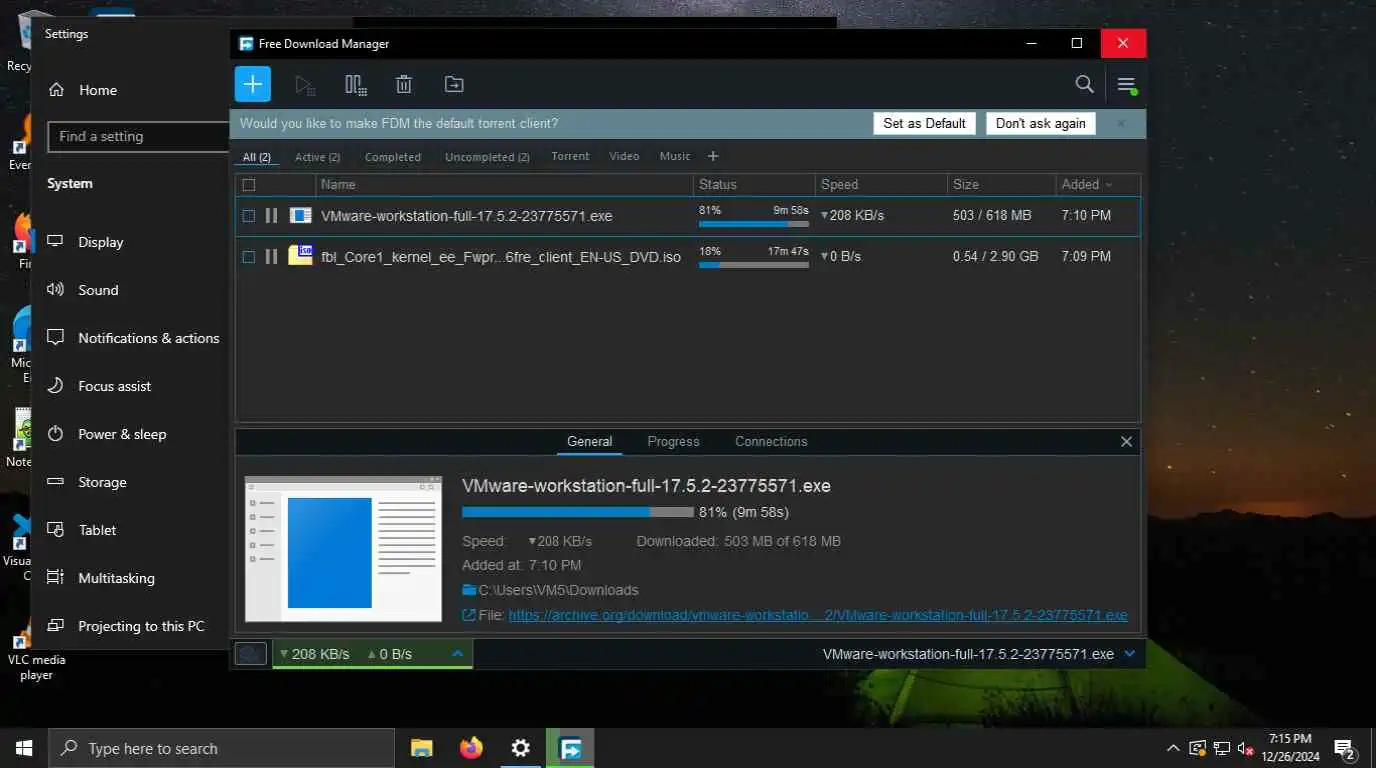The height and width of the screenshot is (768, 1376).
Task: Open Firefox from the taskbar
Action: pyautogui.click(x=471, y=748)
